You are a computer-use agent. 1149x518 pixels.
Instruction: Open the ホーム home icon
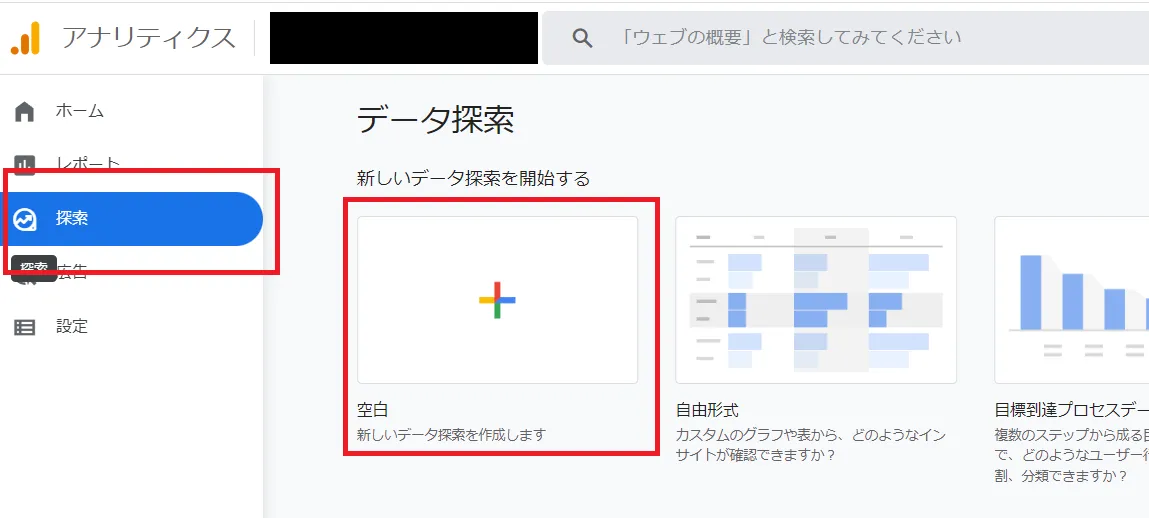pos(25,112)
